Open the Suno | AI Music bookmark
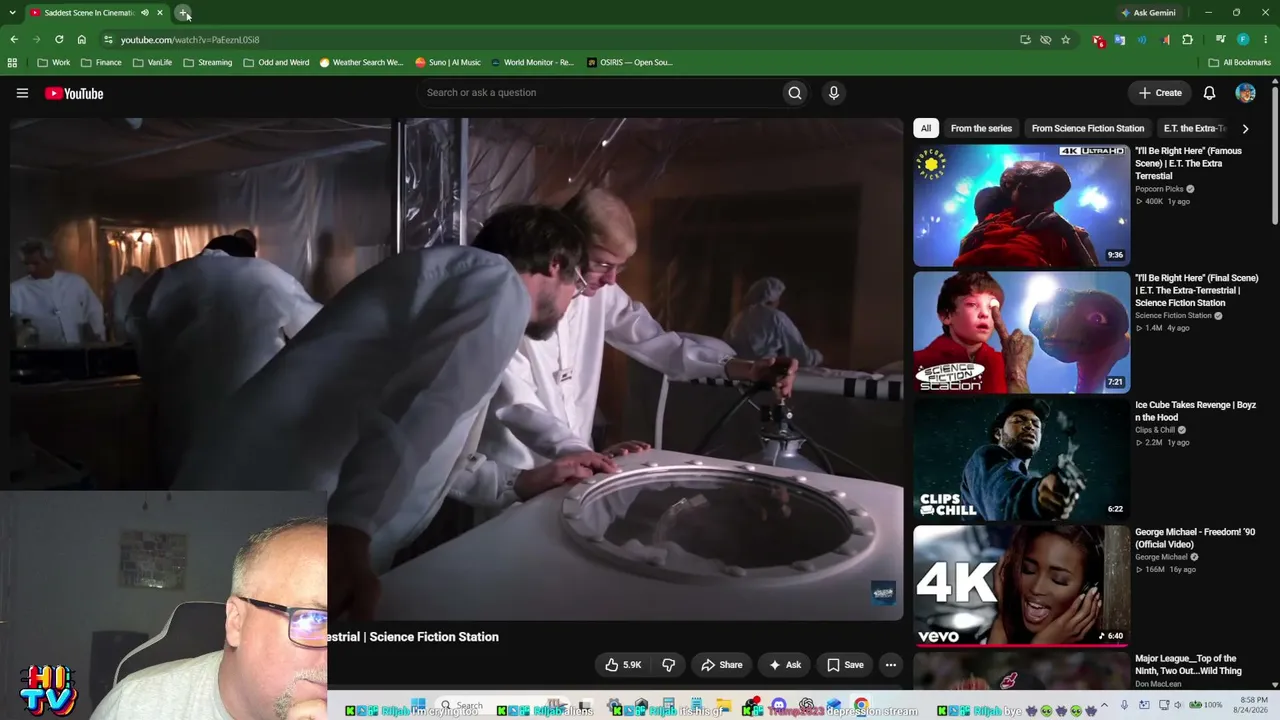 pyautogui.click(x=448, y=62)
